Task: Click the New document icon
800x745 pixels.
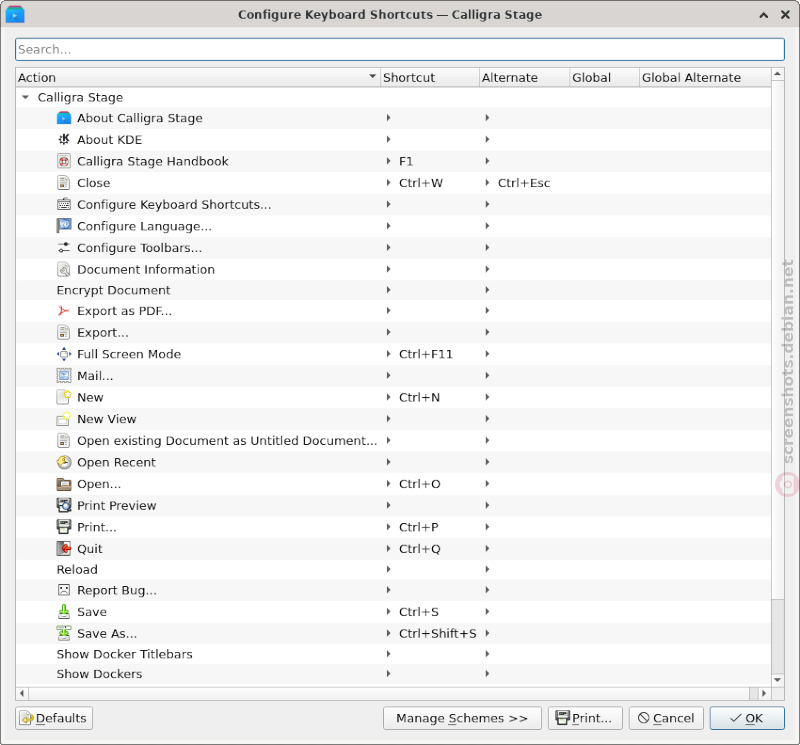Action: 64,397
